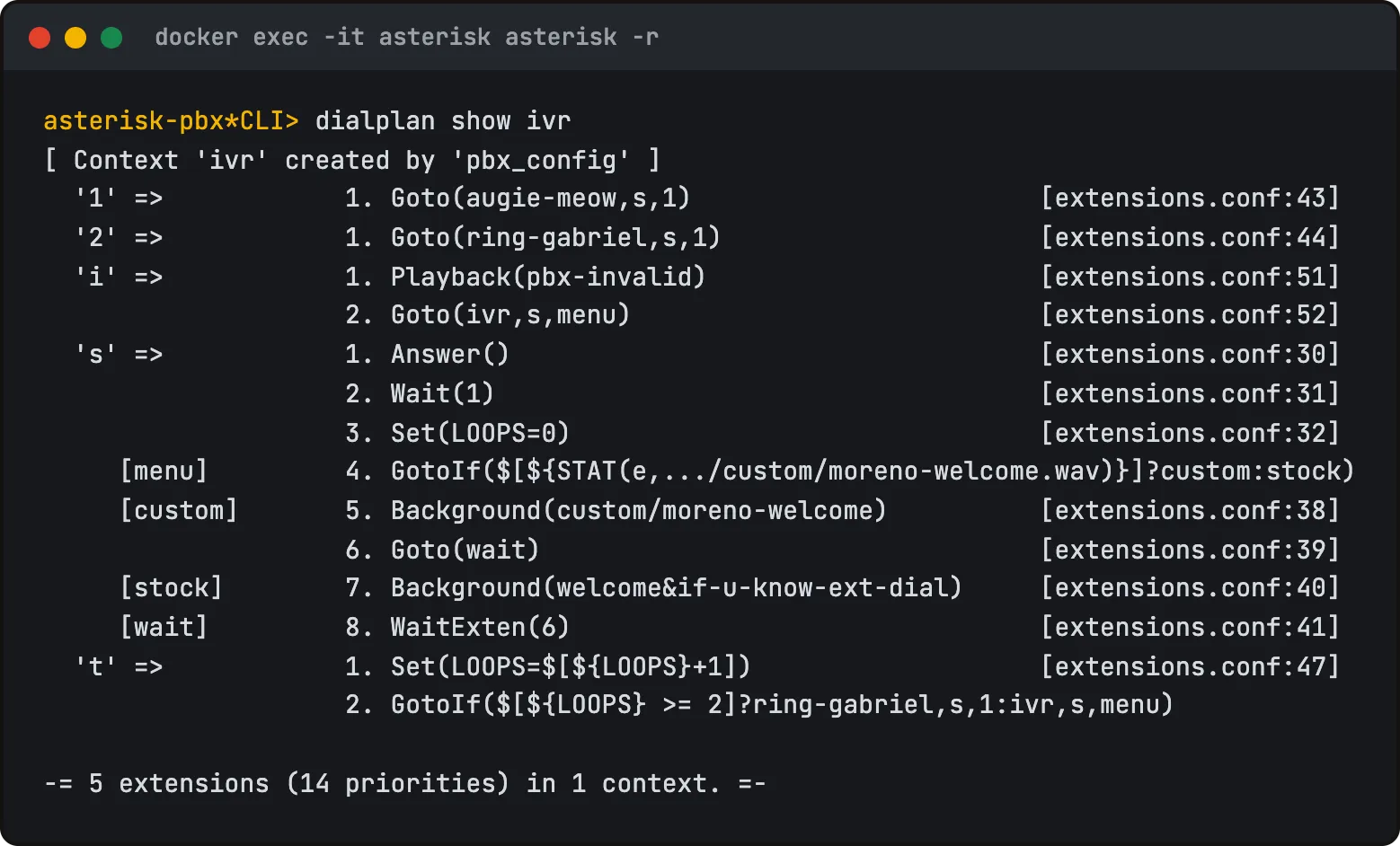The image size is (1400, 846).
Task: Click the '[stock]' priority label
Action: coord(171,588)
